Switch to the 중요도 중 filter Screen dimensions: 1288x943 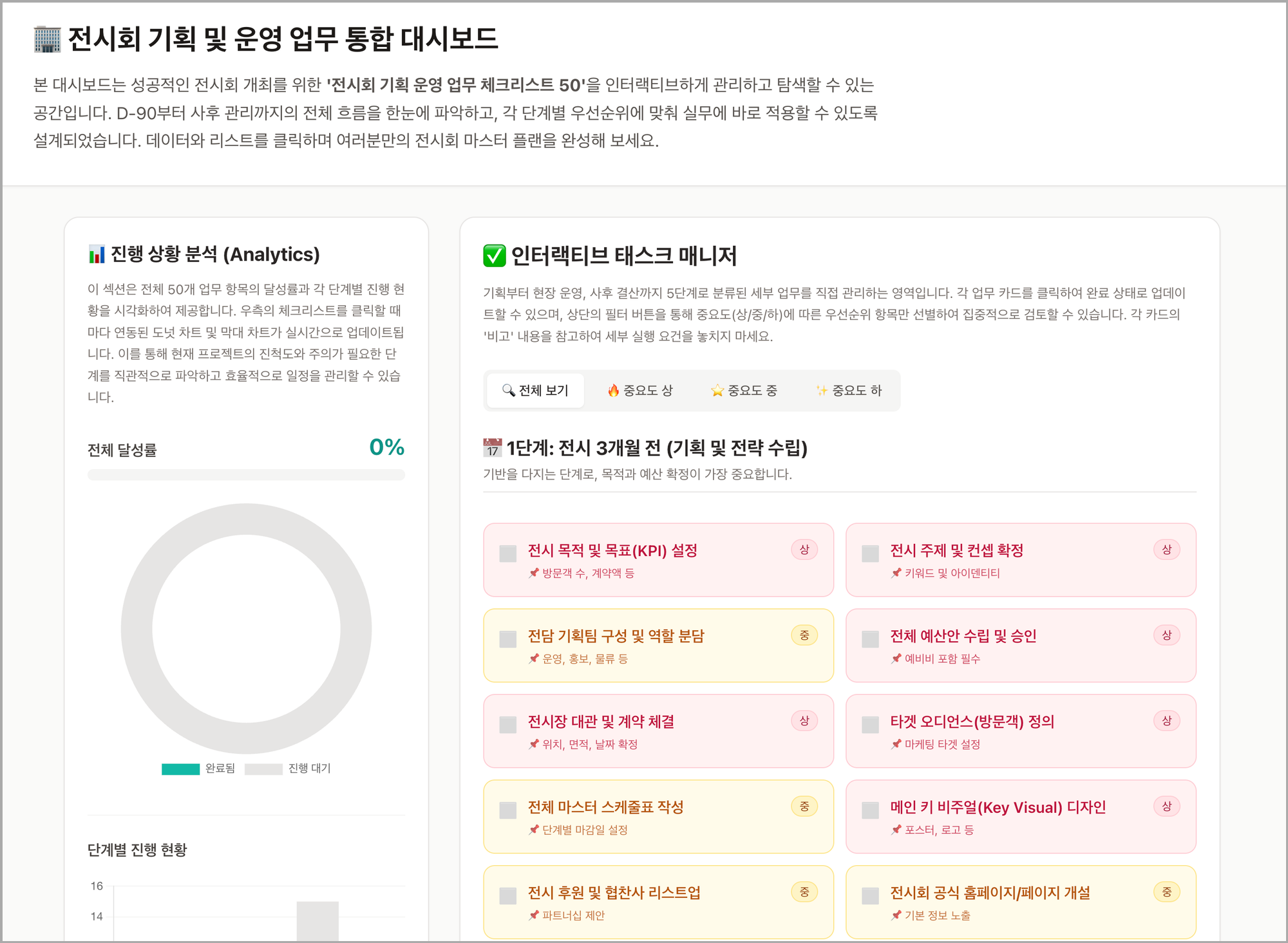[744, 391]
